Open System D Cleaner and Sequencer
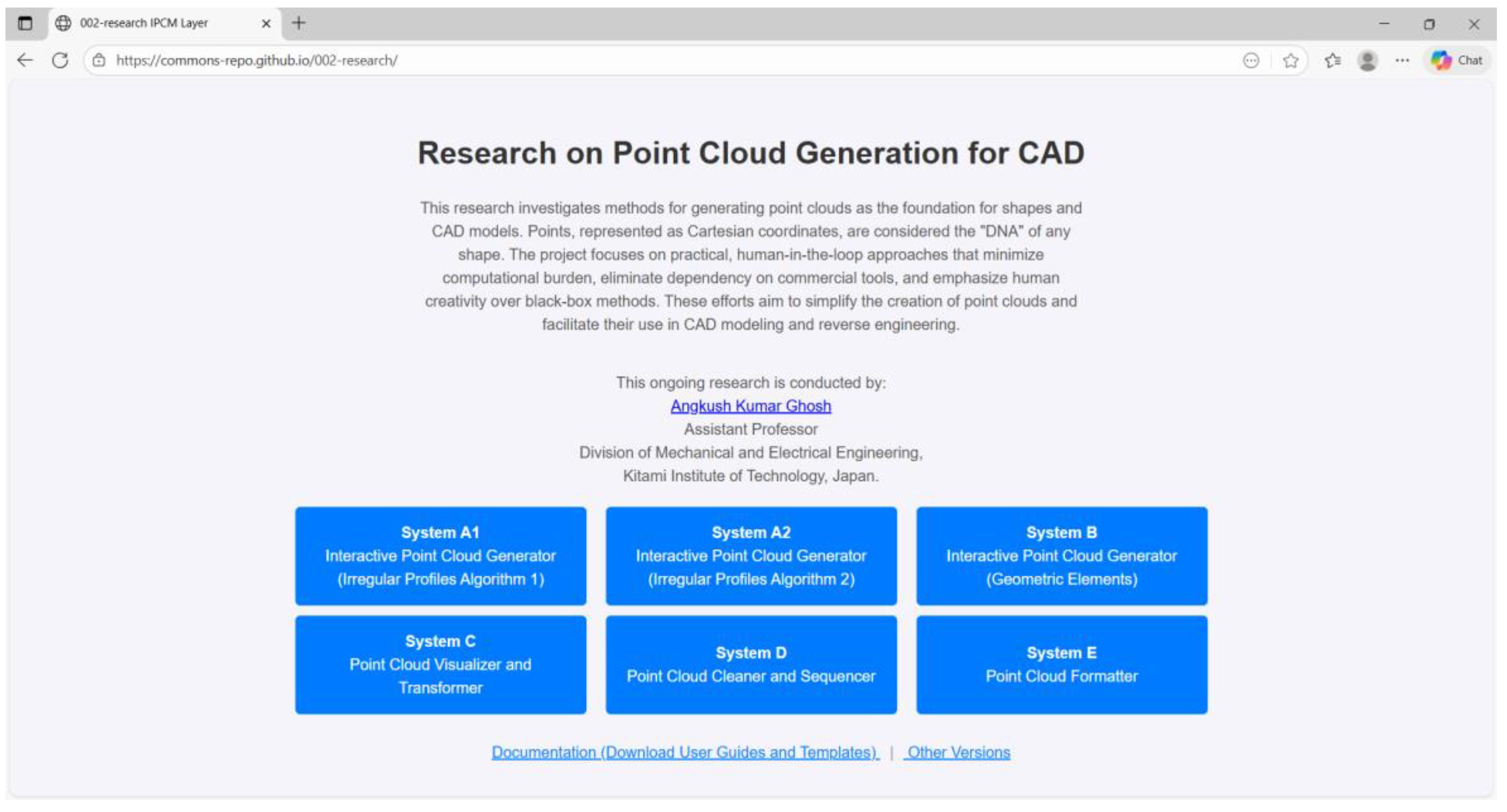This screenshot has width=1507, height=812. 751,665
